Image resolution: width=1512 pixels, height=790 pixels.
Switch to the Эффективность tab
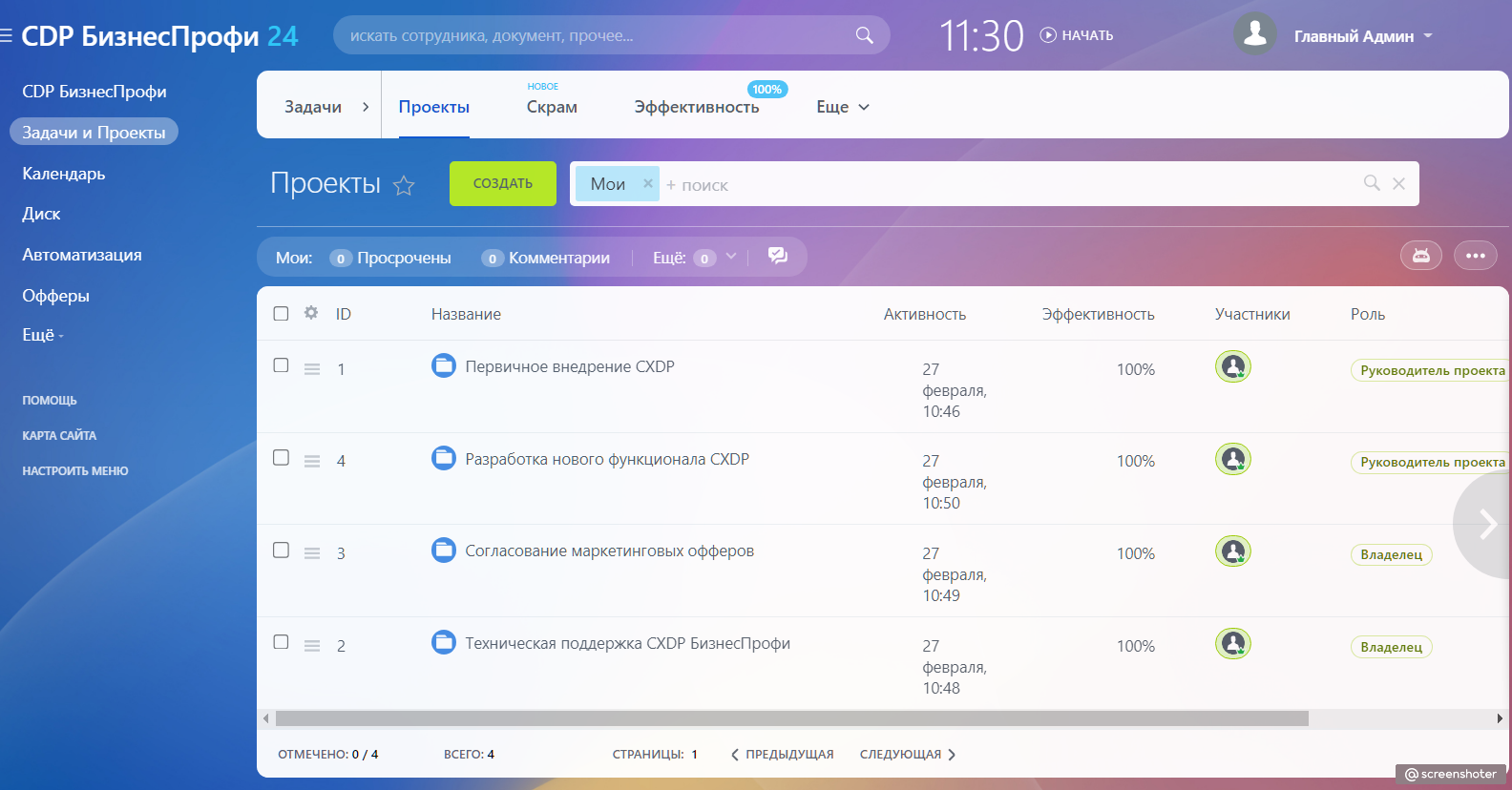pyautogui.click(x=697, y=107)
